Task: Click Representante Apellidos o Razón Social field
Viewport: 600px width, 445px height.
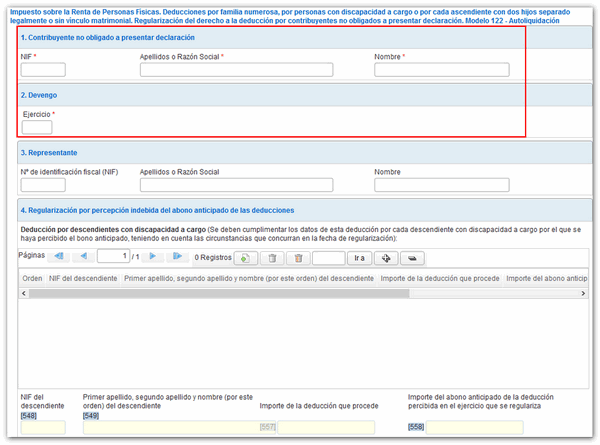Action: point(236,185)
